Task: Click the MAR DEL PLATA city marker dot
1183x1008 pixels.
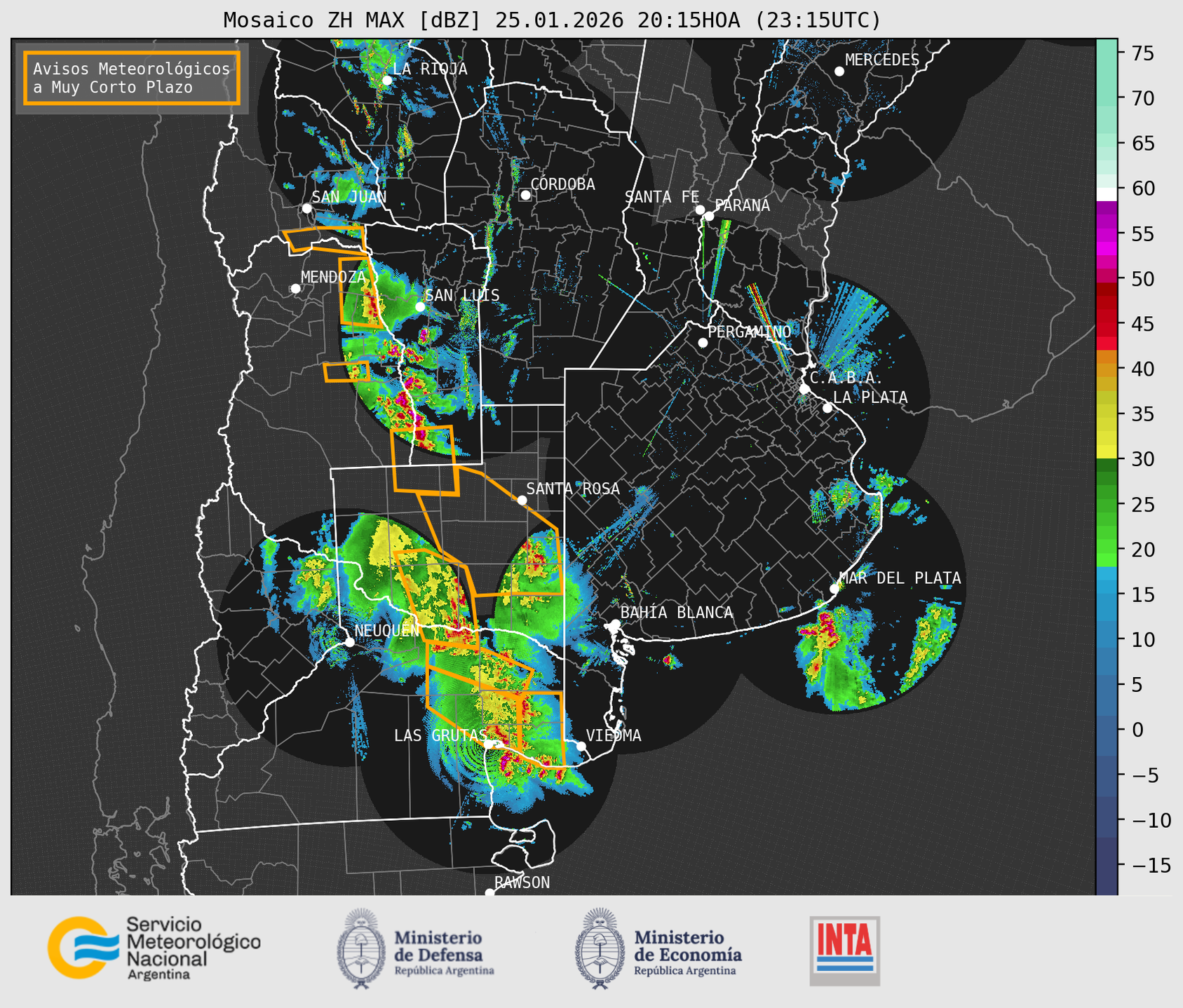Action: point(834,589)
